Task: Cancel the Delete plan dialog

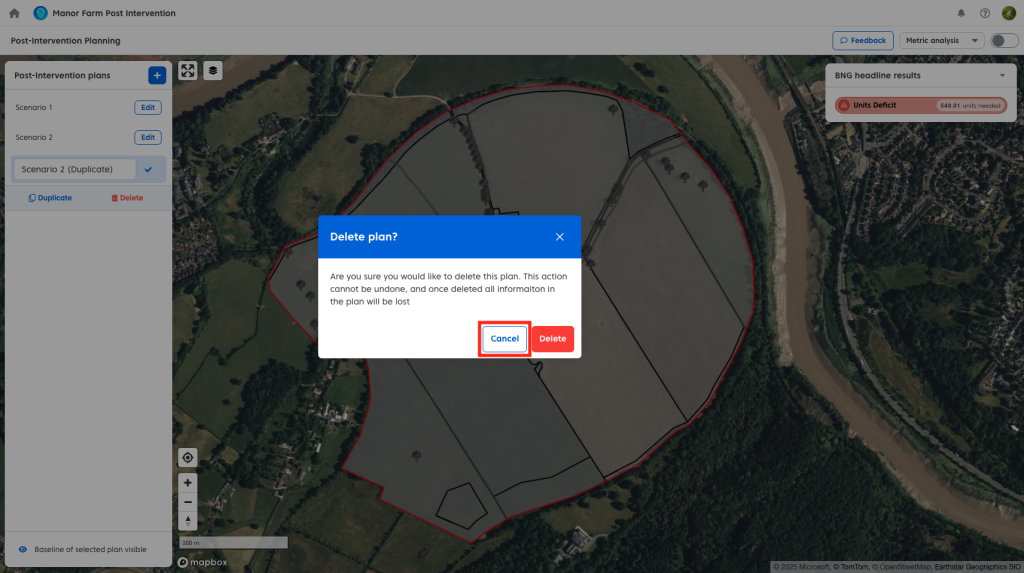Action: point(504,339)
